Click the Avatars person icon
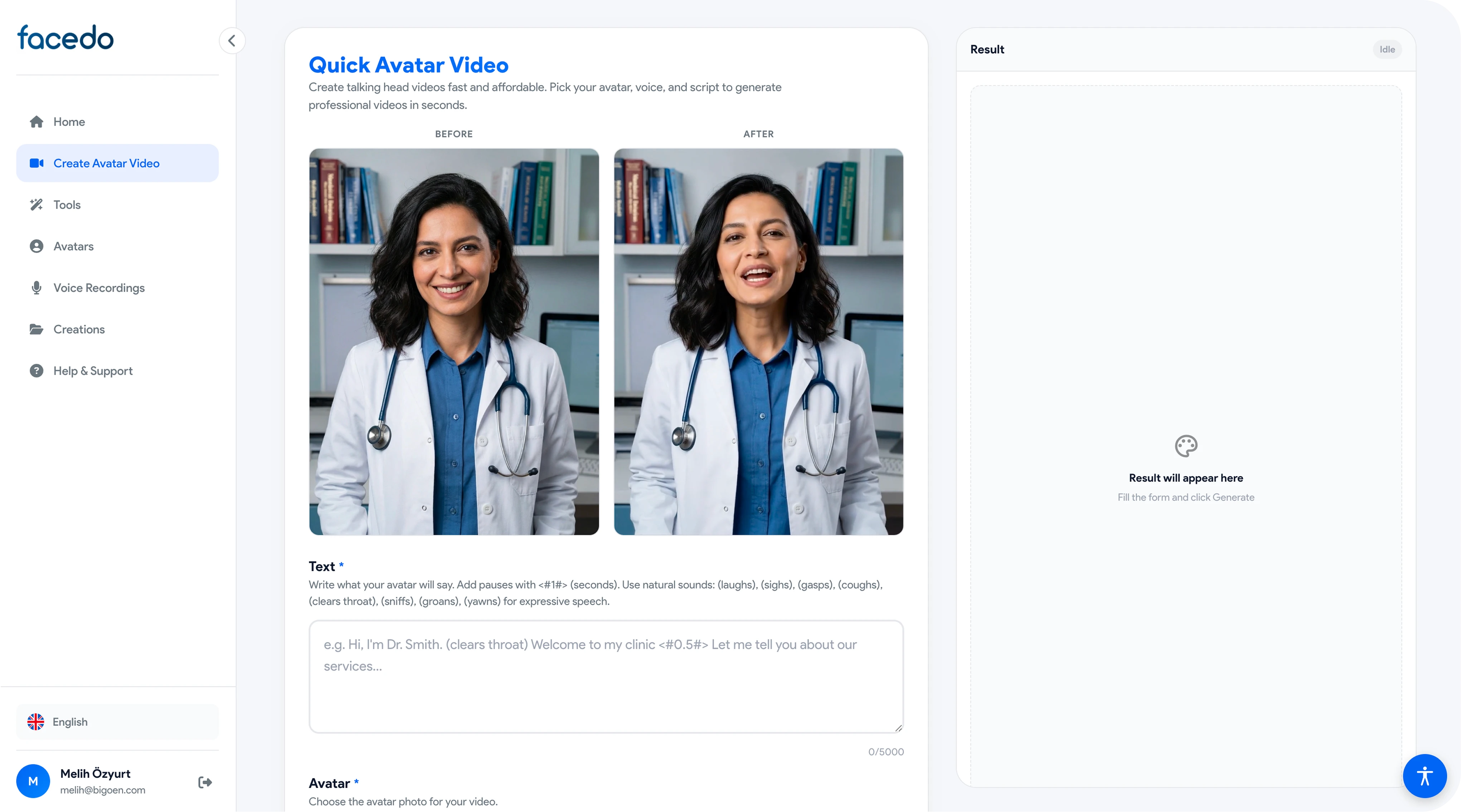Image resolution: width=1462 pixels, height=812 pixels. click(36, 246)
